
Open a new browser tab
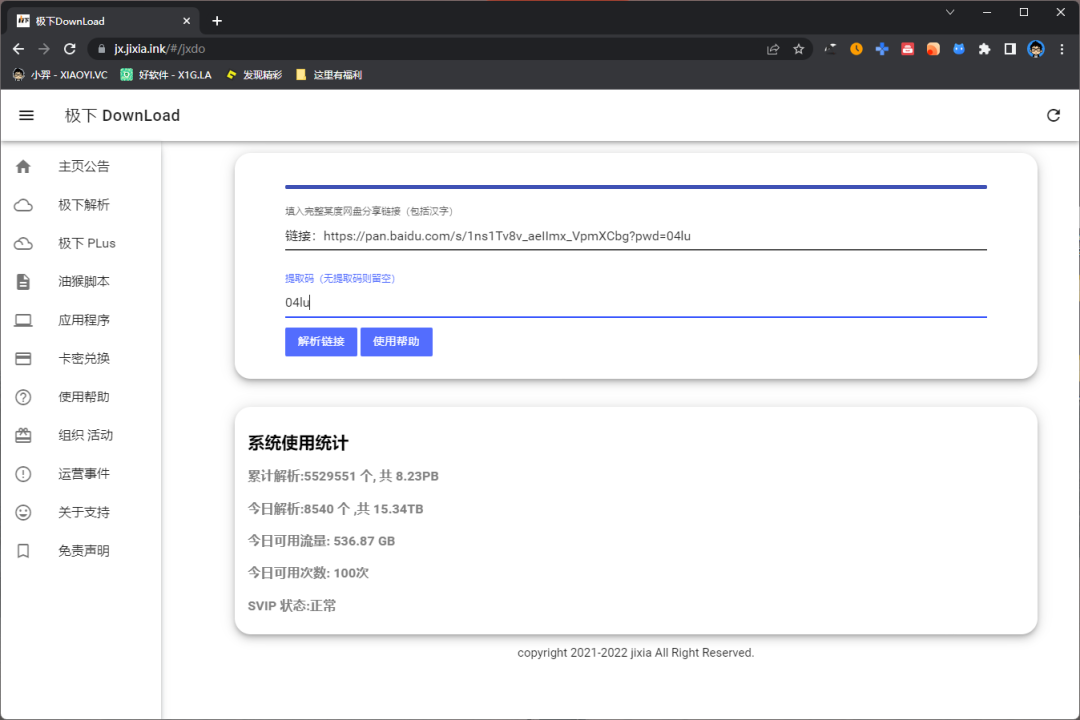pyautogui.click(x=217, y=21)
